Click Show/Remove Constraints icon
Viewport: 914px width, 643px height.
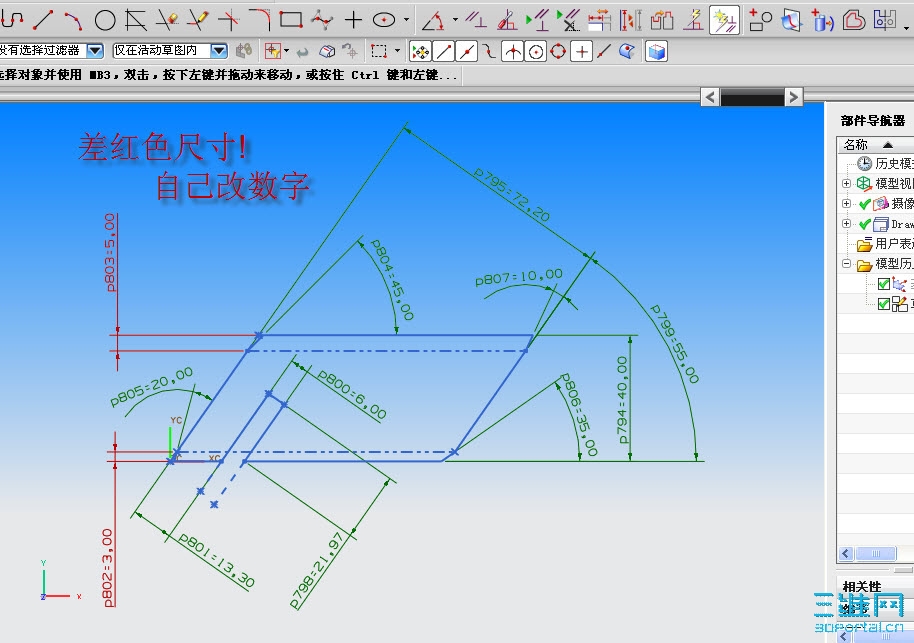tap(568, 20)
